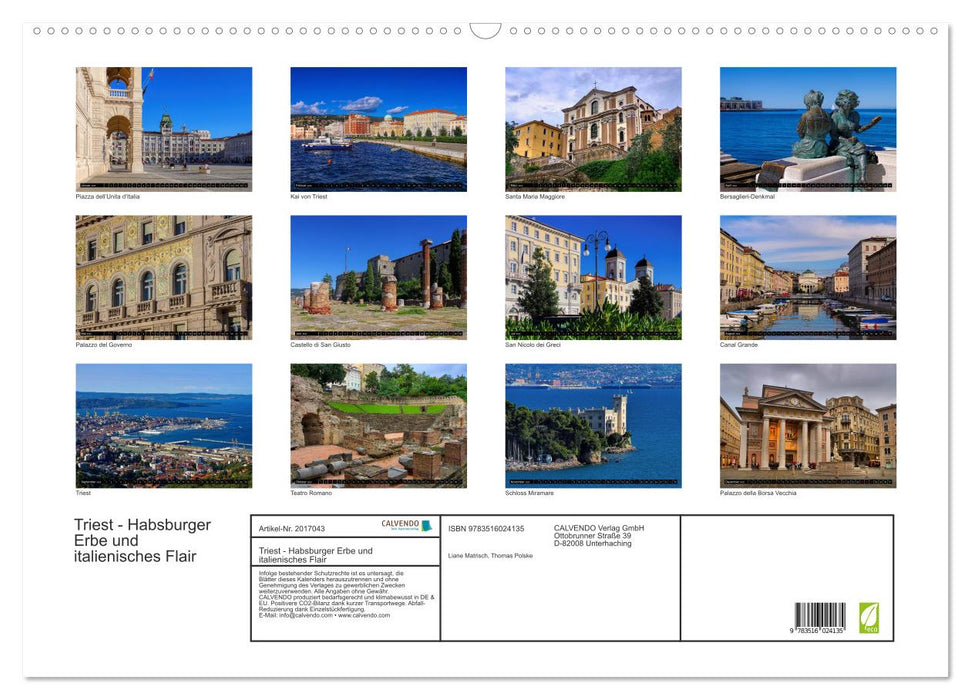Select the title Triest - Habsburger Erbe

point(141,540)
